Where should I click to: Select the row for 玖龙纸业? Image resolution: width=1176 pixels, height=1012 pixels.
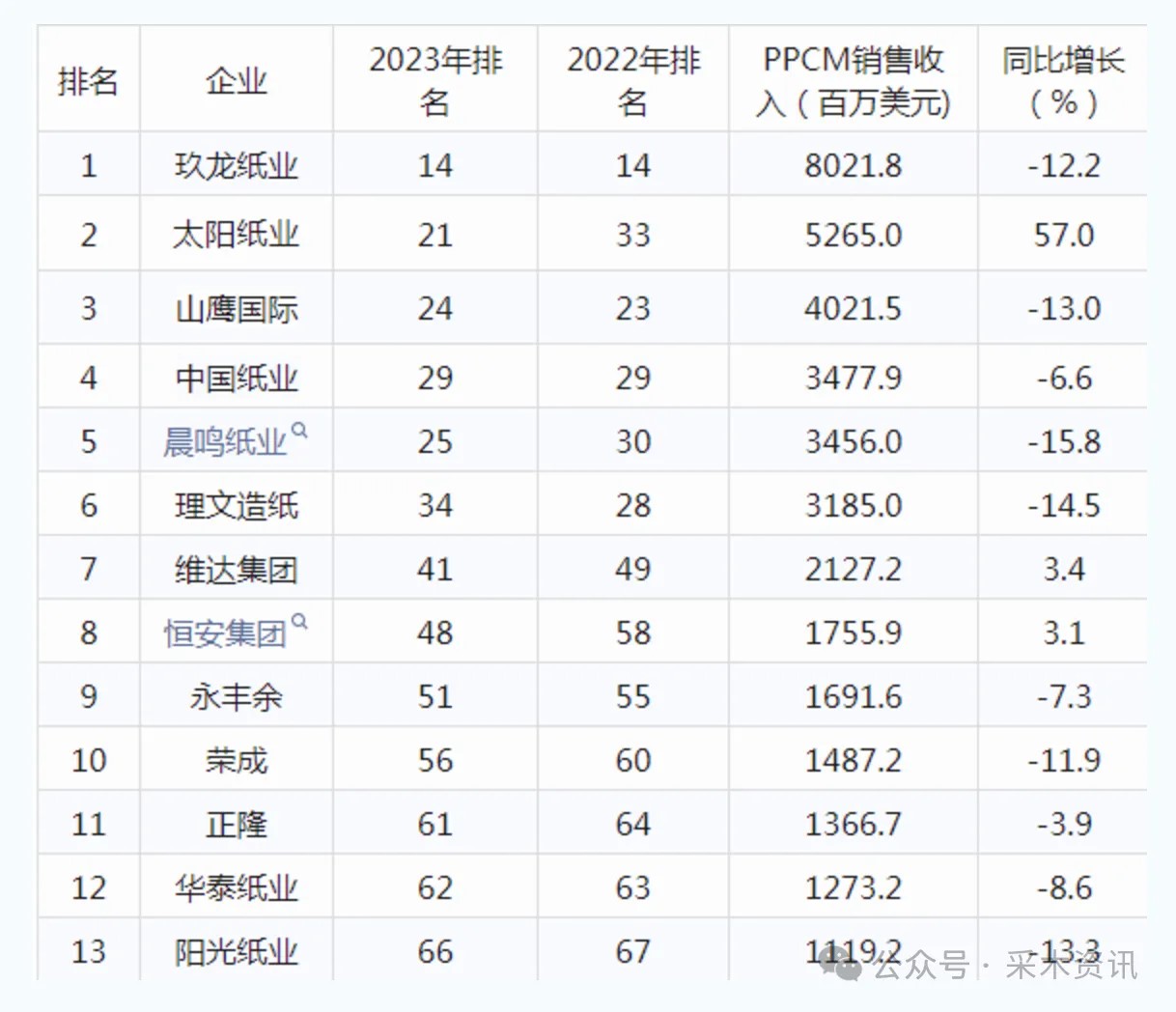pyautogui.click(x=235, y=164)
